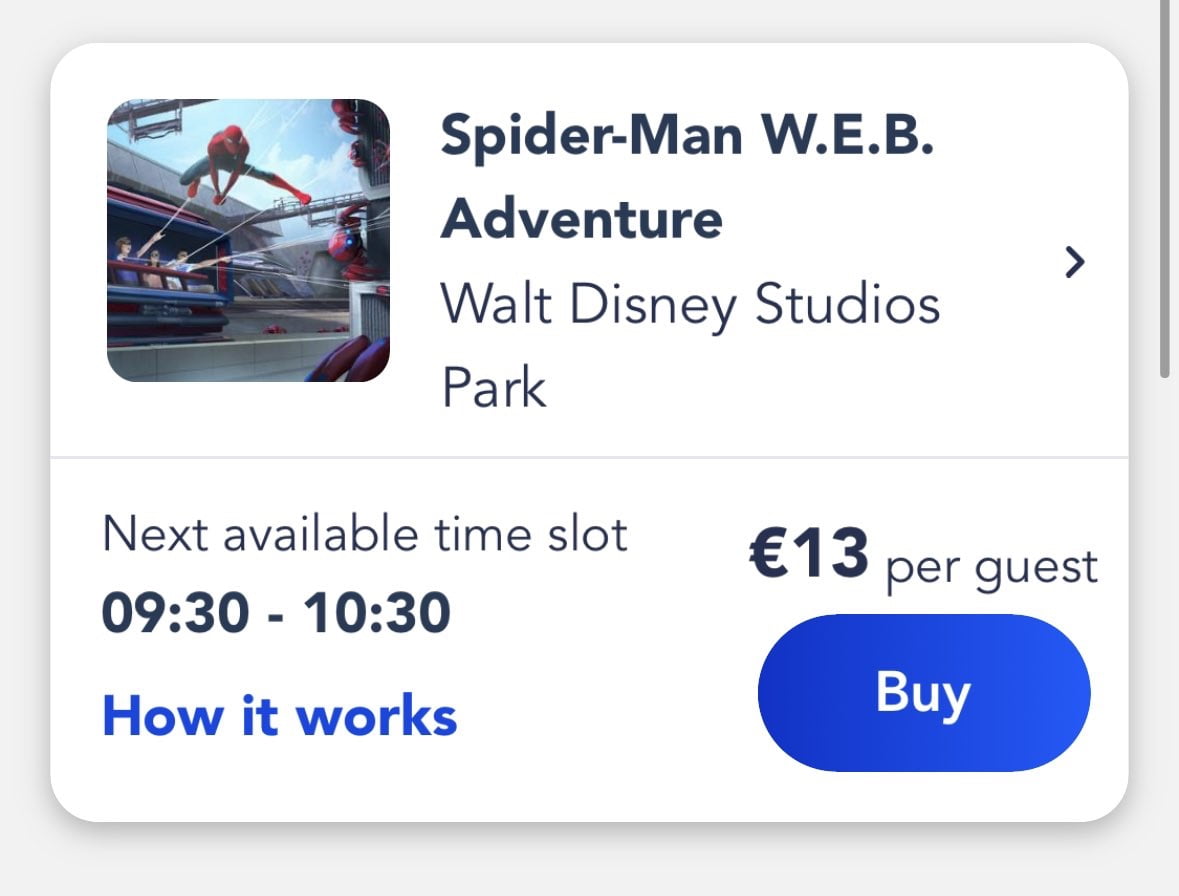Click the divider line below the attraction header
This screenshot has height=896, width=1179.
coord(589,458)
